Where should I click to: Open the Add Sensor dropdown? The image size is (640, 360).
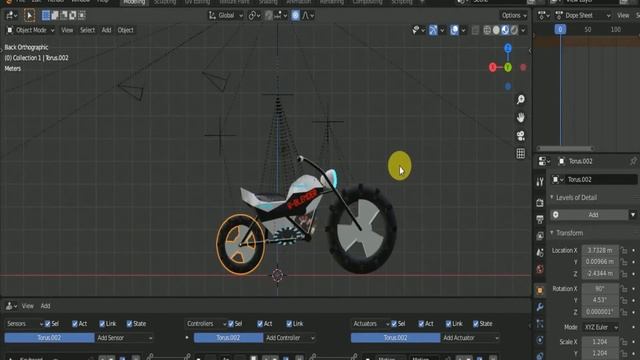coord(124,338)
